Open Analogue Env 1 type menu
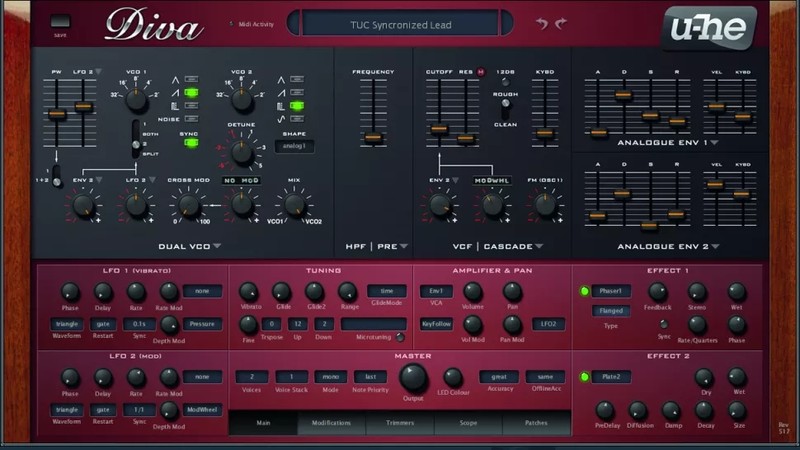 (x=668, y=143)
